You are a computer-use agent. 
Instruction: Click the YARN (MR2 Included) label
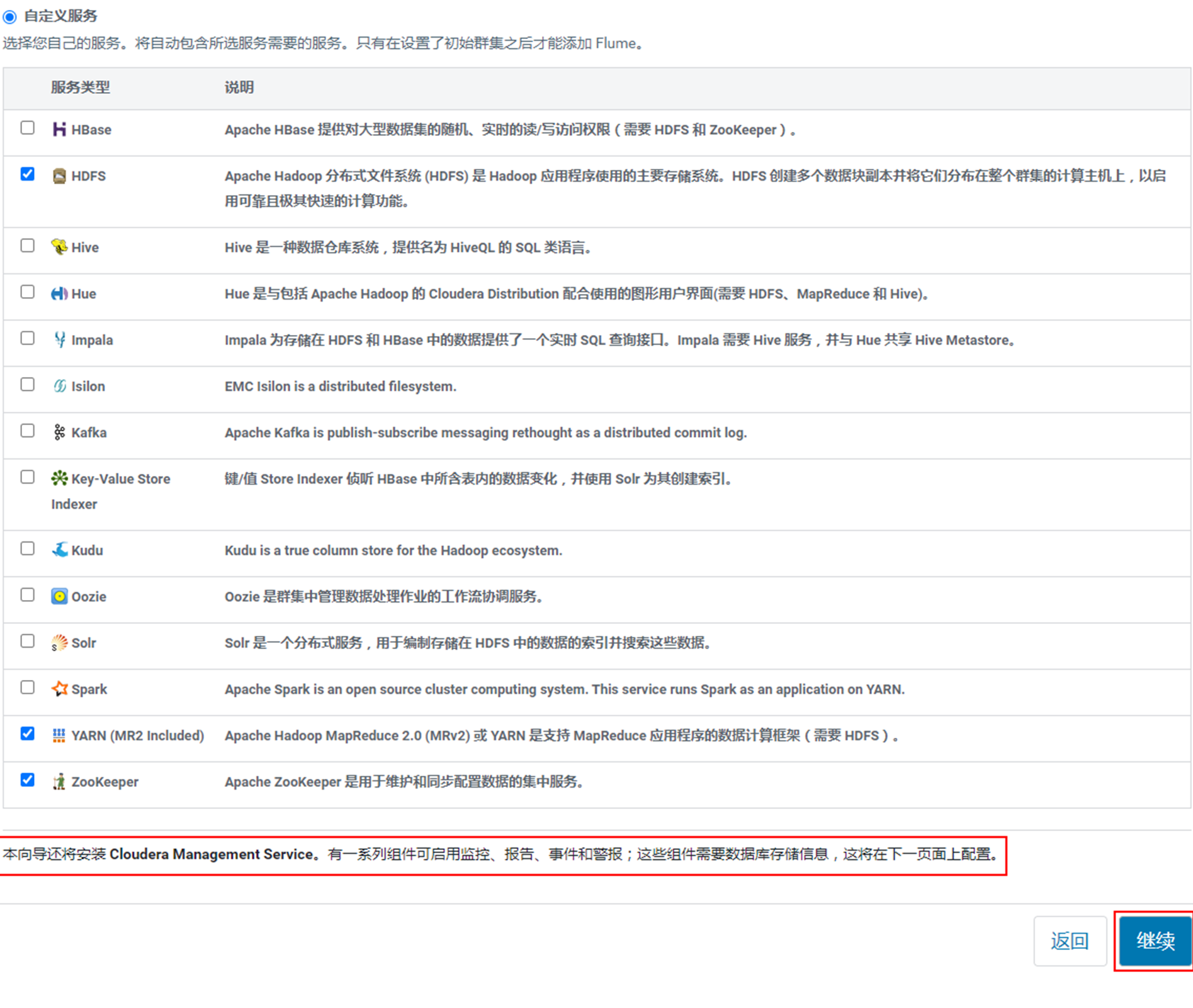tap(138, 735)
